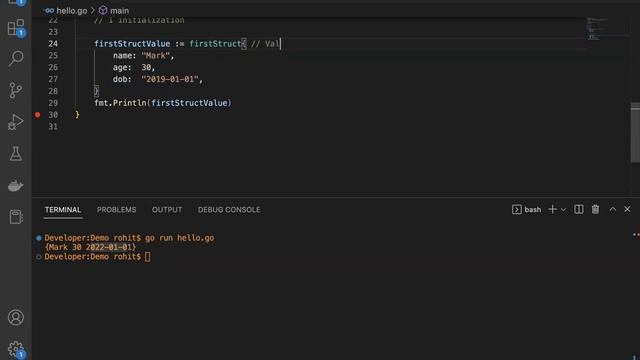Maximize panel size with the chevron up
This screenshot has height=360, width=640.
[x=613, y=209]
